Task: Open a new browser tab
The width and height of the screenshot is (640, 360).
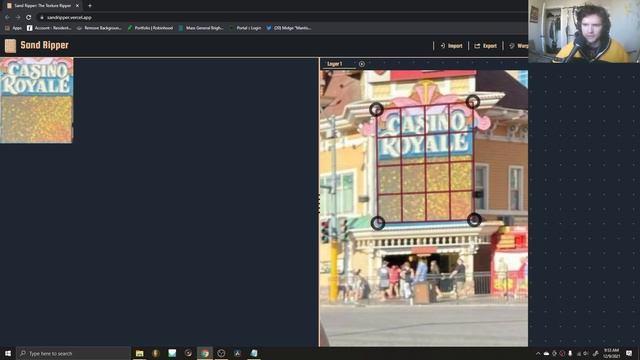Action: [x=90, y=6]
